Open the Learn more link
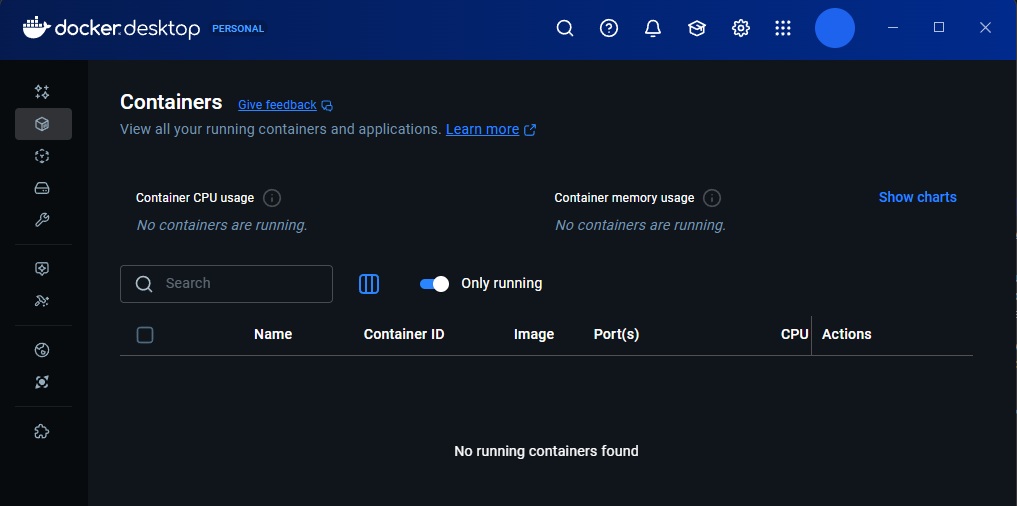Viewport: 1017px width, 506px height. 482,129
